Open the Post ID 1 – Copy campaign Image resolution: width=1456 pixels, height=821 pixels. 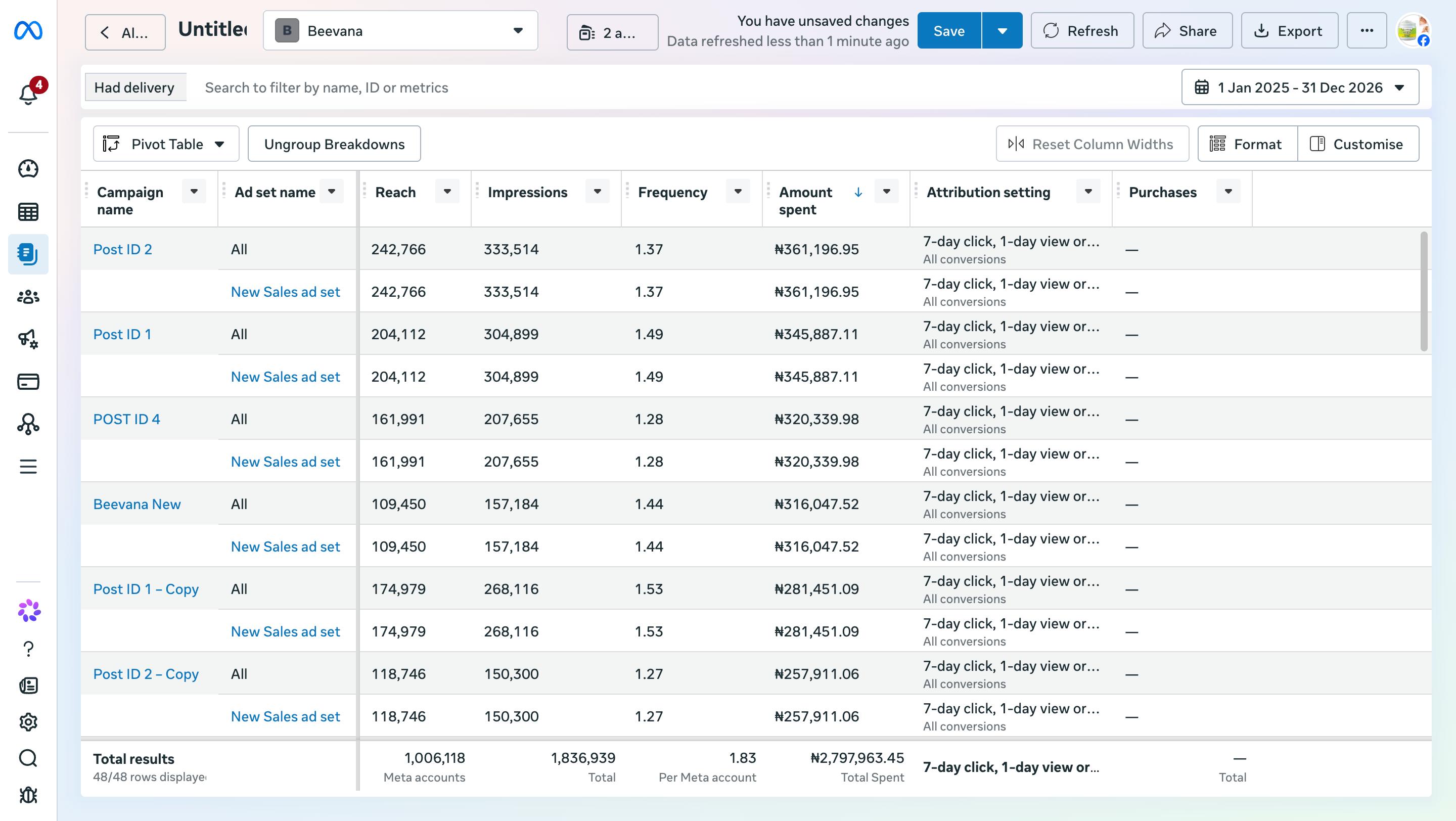pyautogui.click(x=146, y=589)
